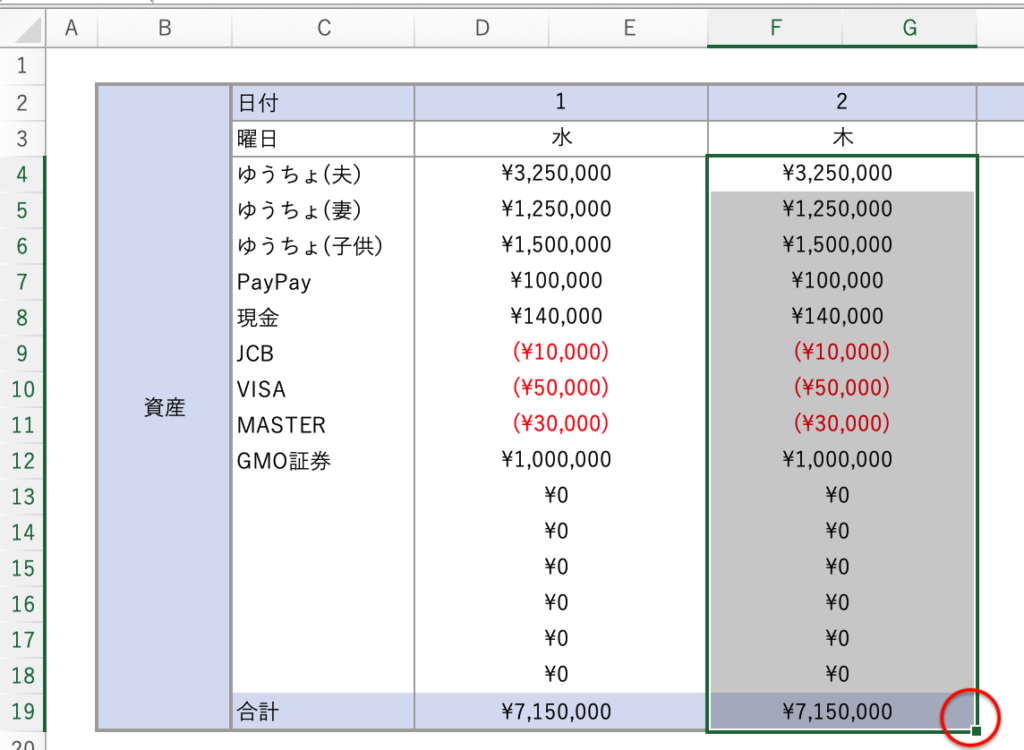The height and width of the screenshot is (750, 1024).
Task: Select the 木 weekday cell
Action: (x=841, y=138)
